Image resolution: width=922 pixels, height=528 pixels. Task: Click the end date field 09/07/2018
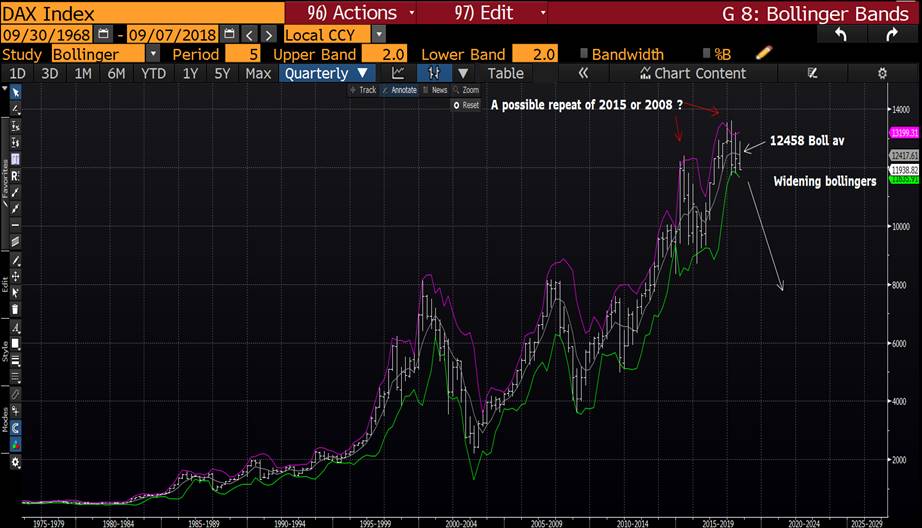coord(172,35)
